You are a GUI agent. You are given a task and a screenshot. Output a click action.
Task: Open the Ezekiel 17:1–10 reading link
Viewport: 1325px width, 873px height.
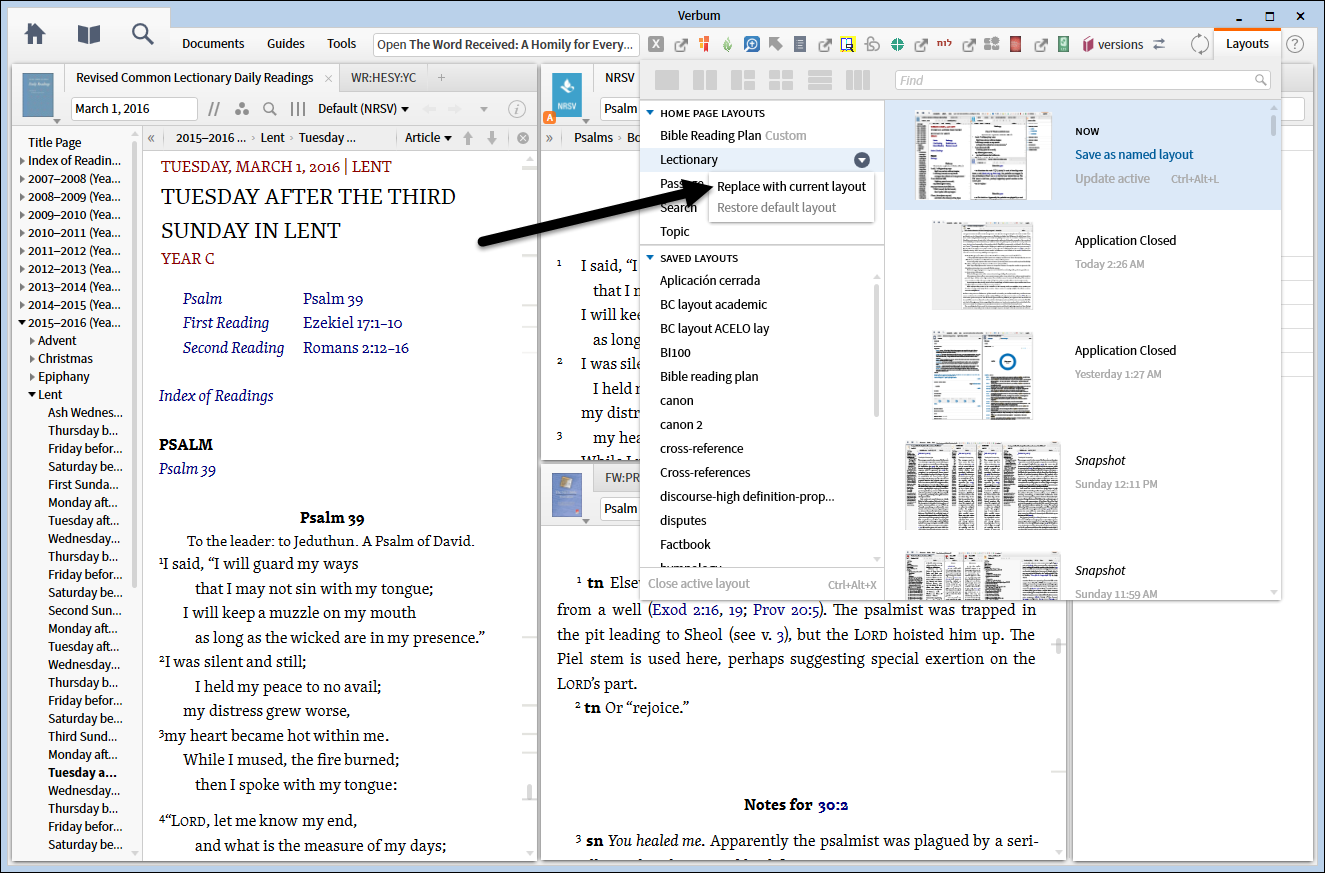click(352, 323)
